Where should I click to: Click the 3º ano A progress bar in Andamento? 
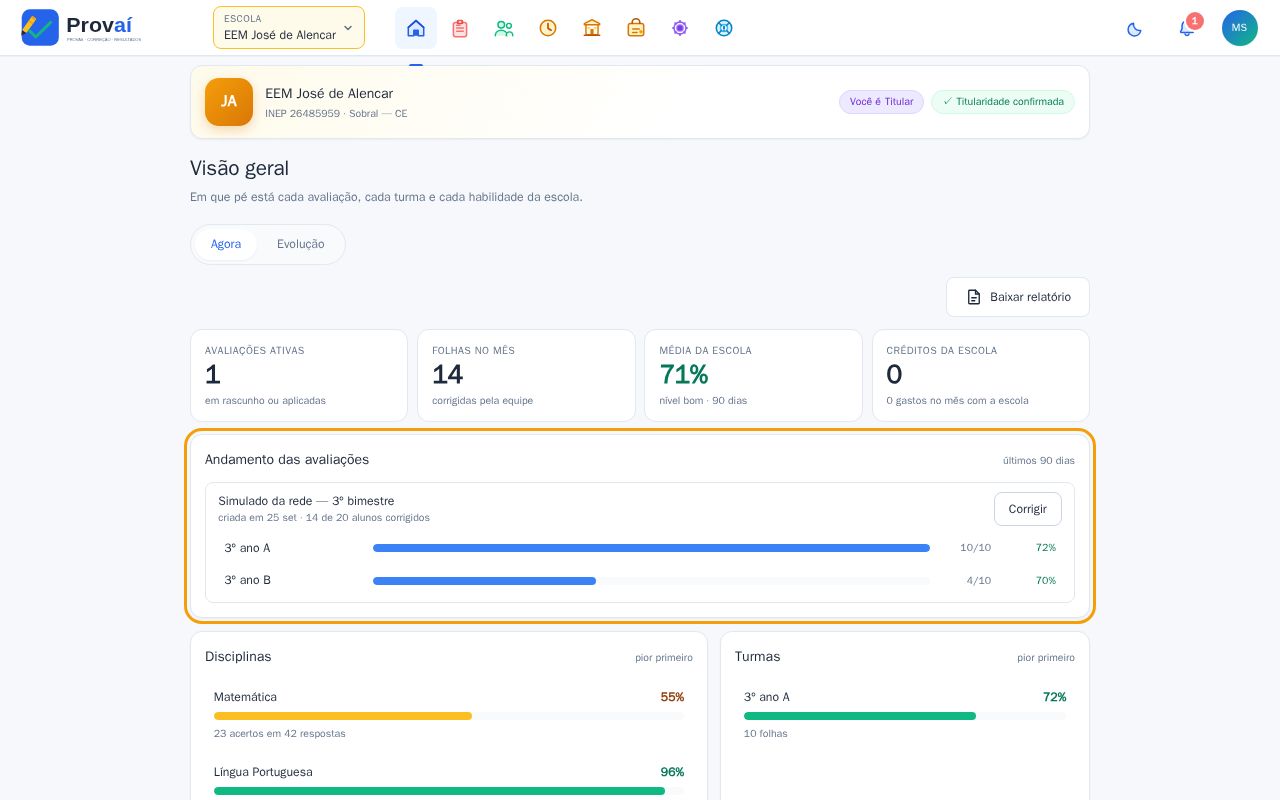click(x=651, y=548)
